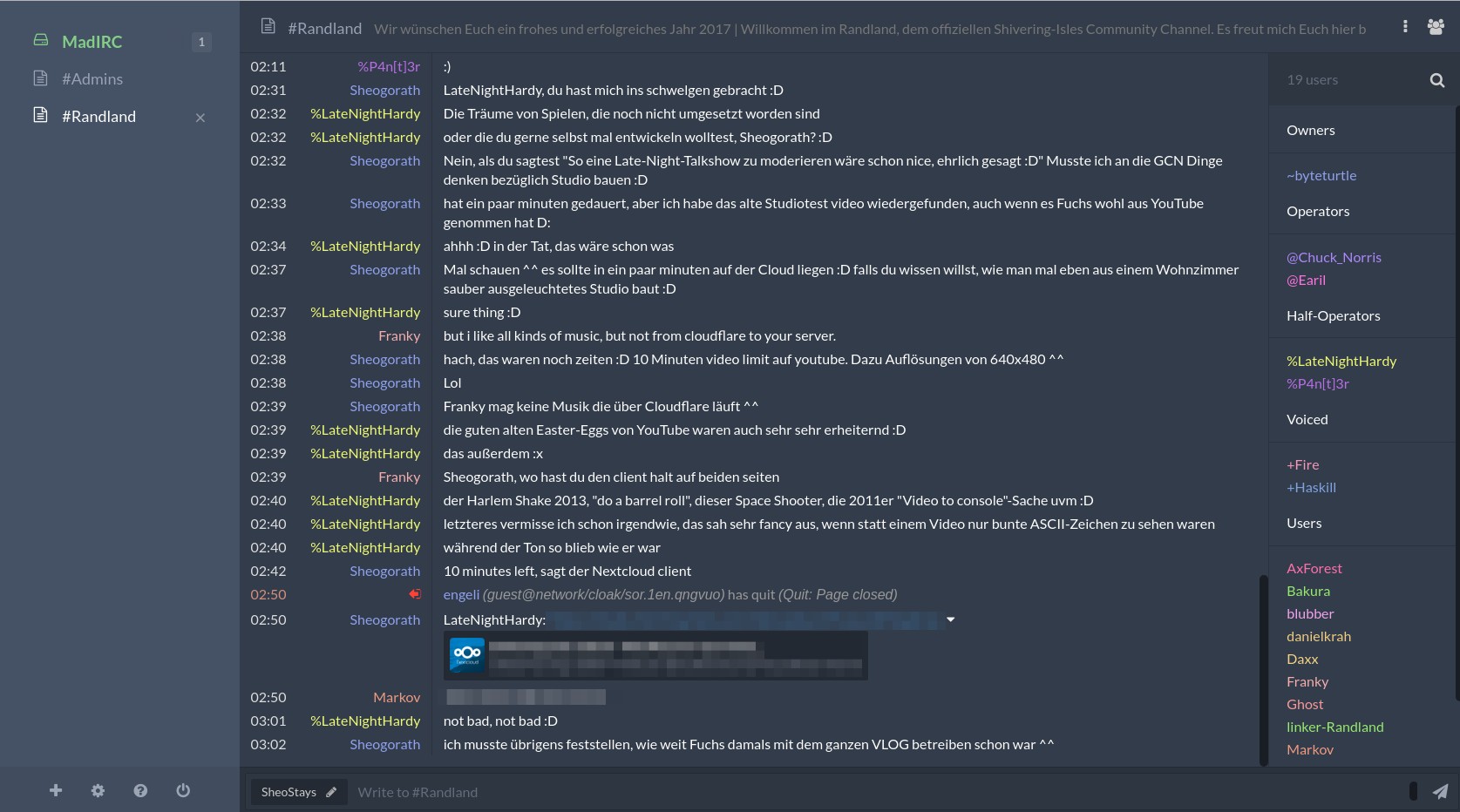Click into the Write to #Randland field
This screenshot has height=812, width=1460.
pos(876,792)
